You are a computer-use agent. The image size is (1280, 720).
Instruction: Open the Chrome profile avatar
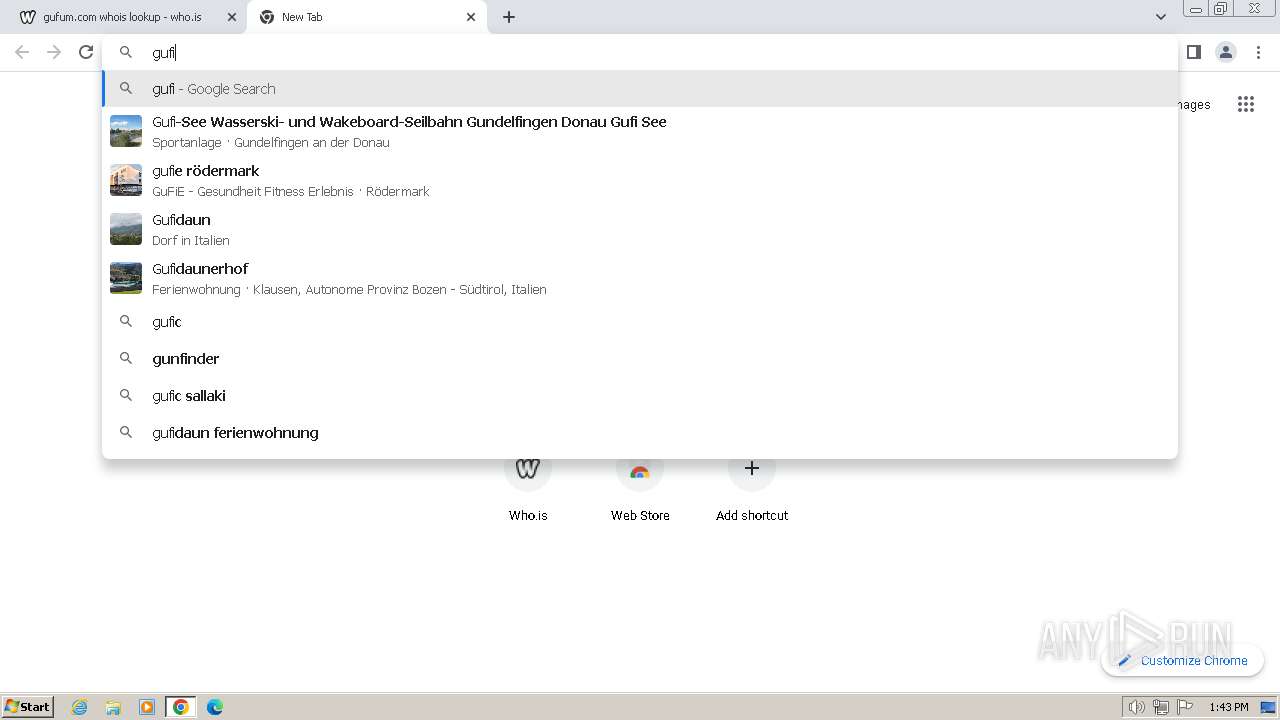tap(1226, 52)
